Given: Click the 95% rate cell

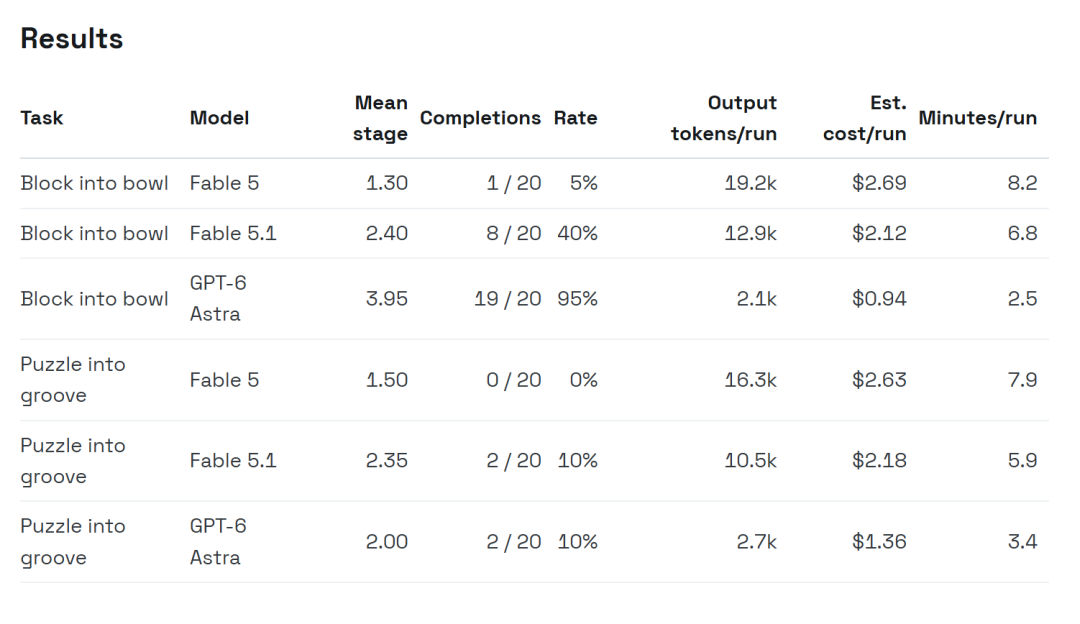Looking at the screenshot, I should 577,299.
